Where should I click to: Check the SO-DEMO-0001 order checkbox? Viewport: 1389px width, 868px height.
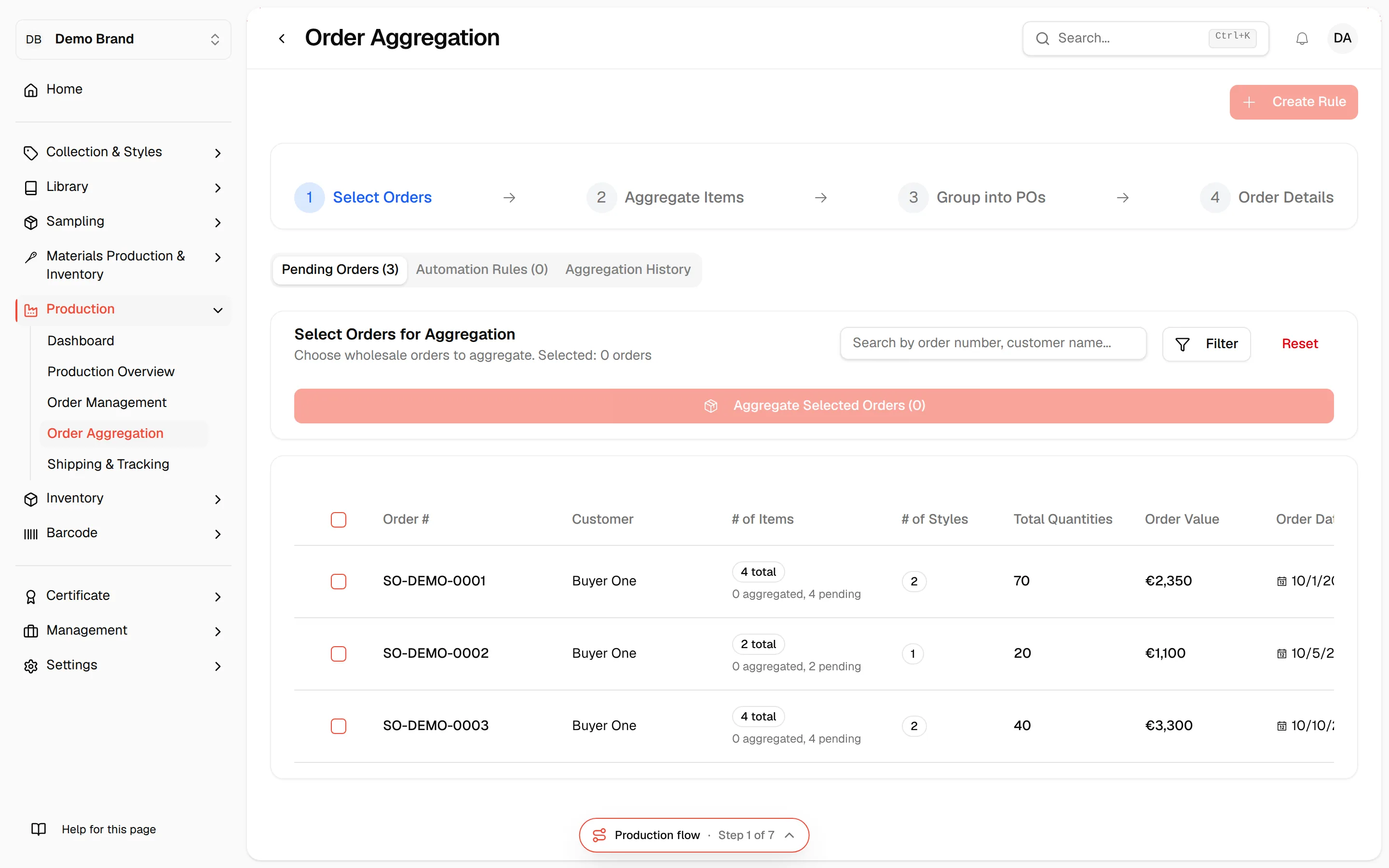[339, 582]
